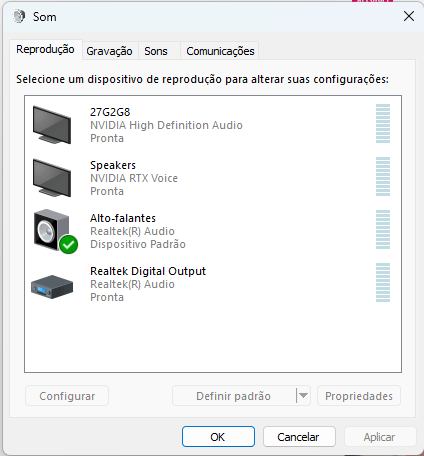Click the OK button
Viewport: 424px width, 456px height.
click(x=218, y=437)
